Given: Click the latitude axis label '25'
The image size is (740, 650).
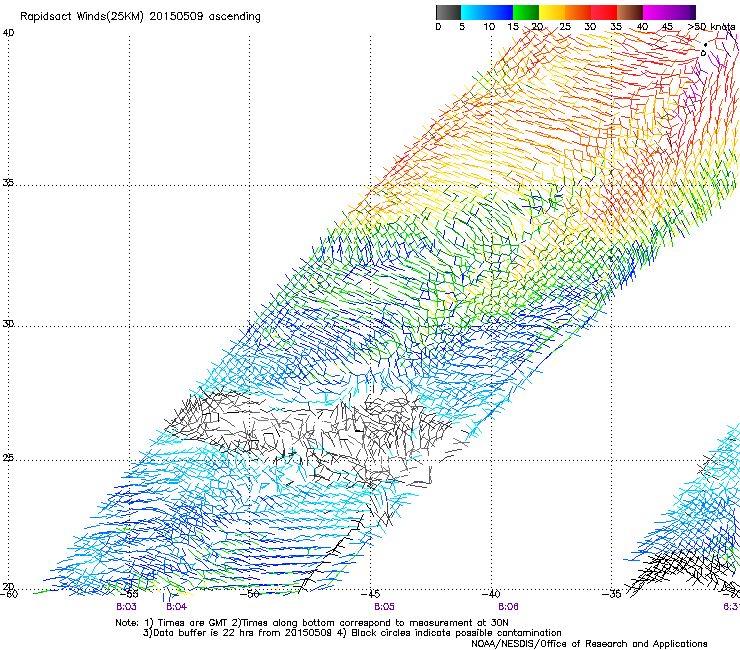Looking at the screenshot, I should (8, 458).
